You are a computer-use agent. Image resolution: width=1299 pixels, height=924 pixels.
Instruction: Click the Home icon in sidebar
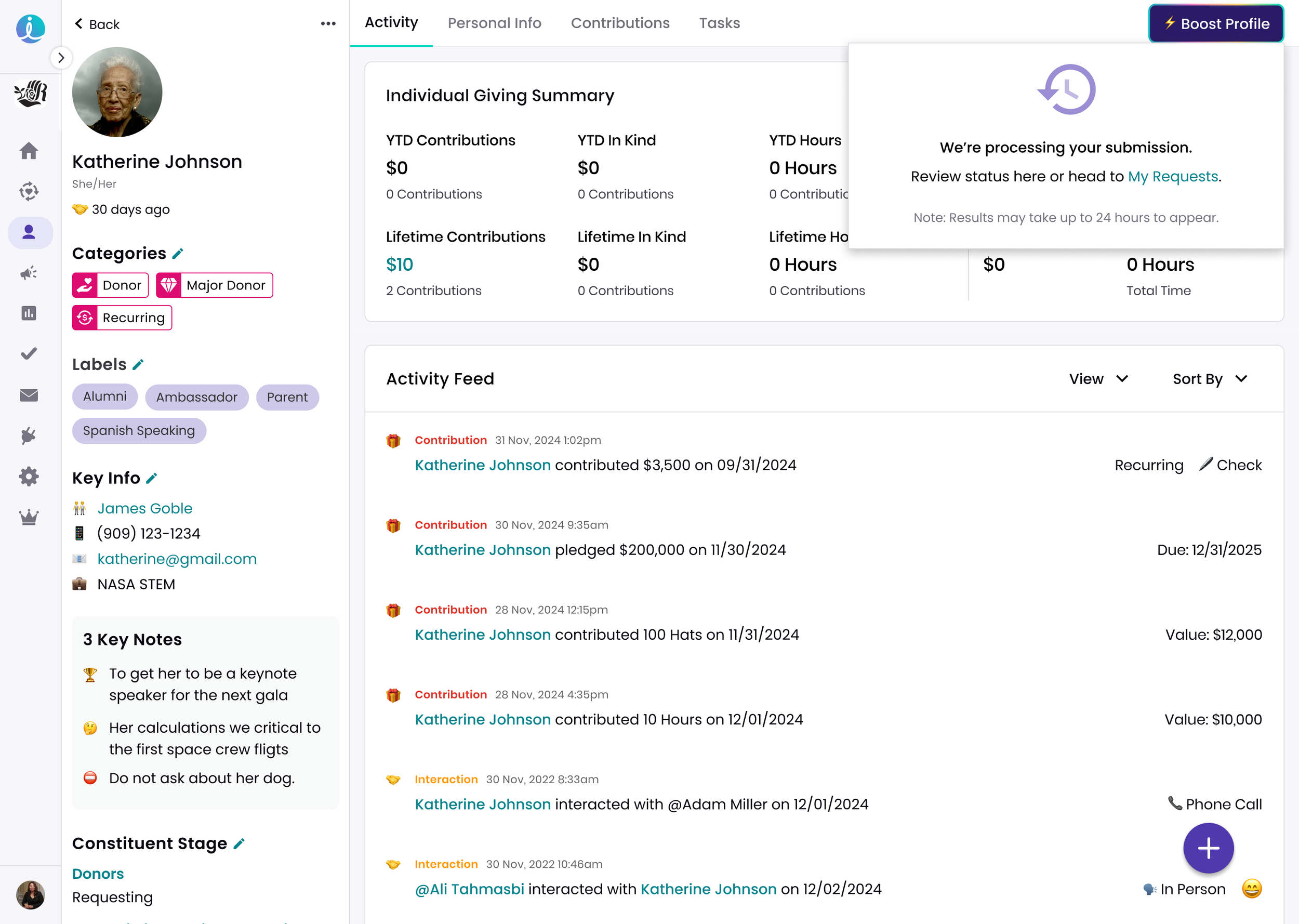tap(29, 151)
